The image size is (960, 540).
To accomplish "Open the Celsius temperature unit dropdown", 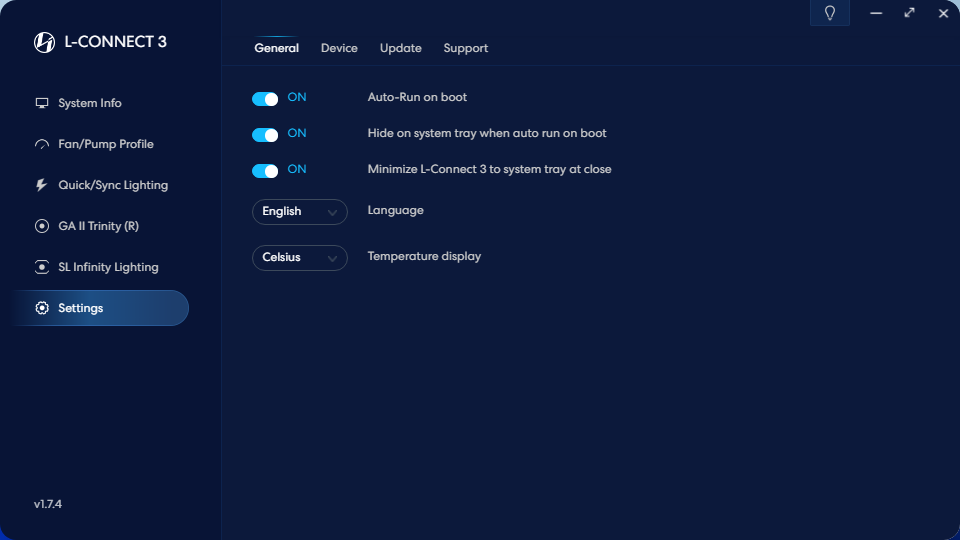I will point(299,258).
